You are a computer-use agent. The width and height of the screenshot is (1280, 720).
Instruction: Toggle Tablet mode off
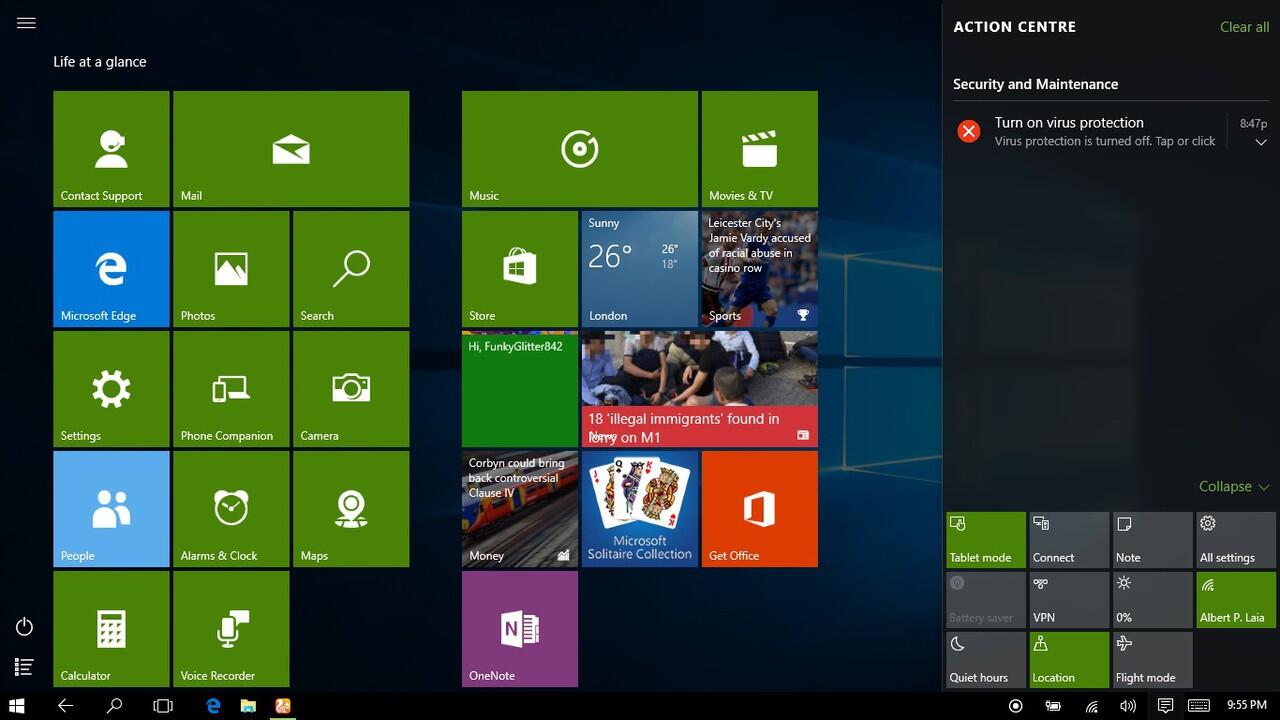(x=986, y=540)
